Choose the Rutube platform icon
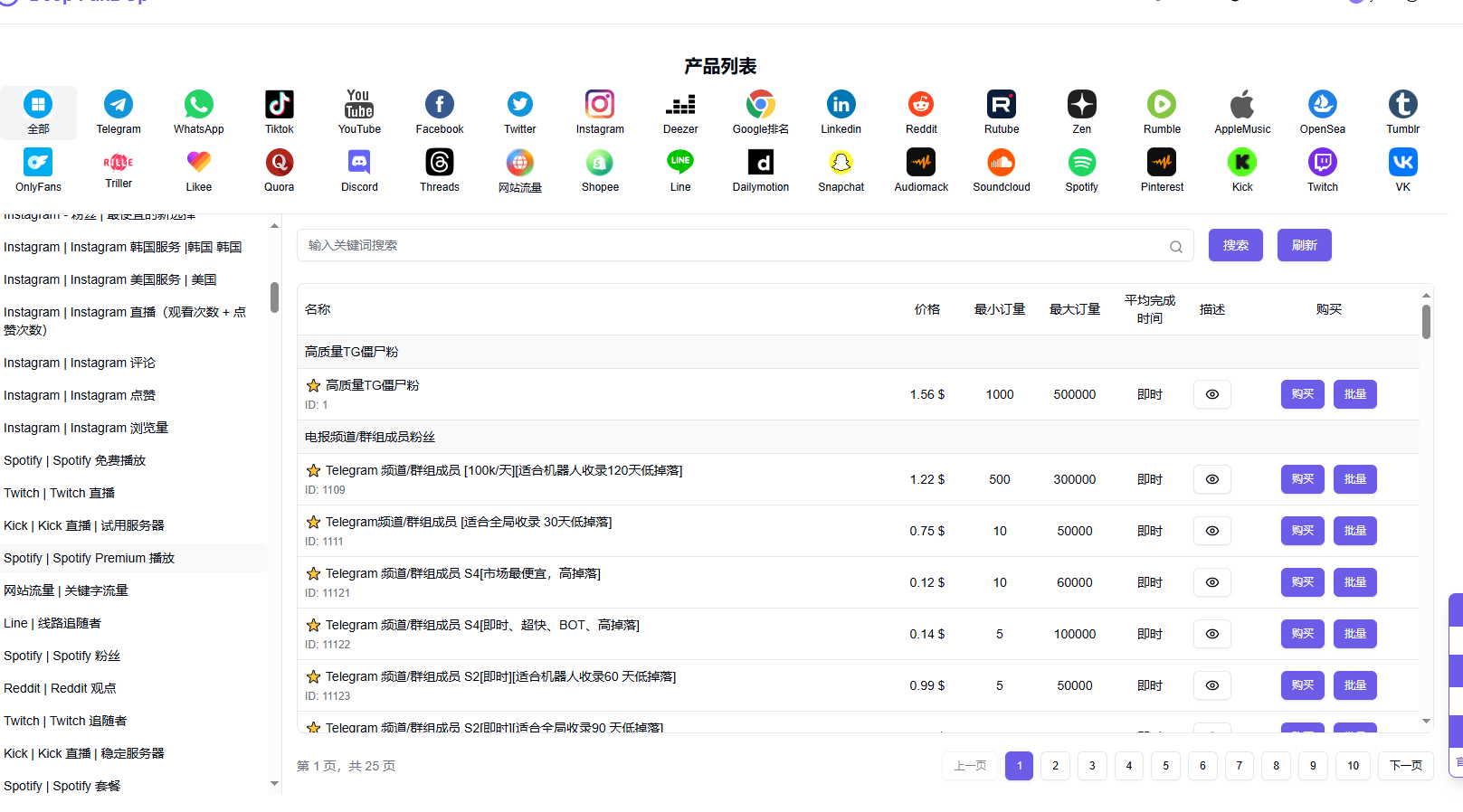The height and width of the screenshot is (812, 1463). click(x=1002, y=104)
